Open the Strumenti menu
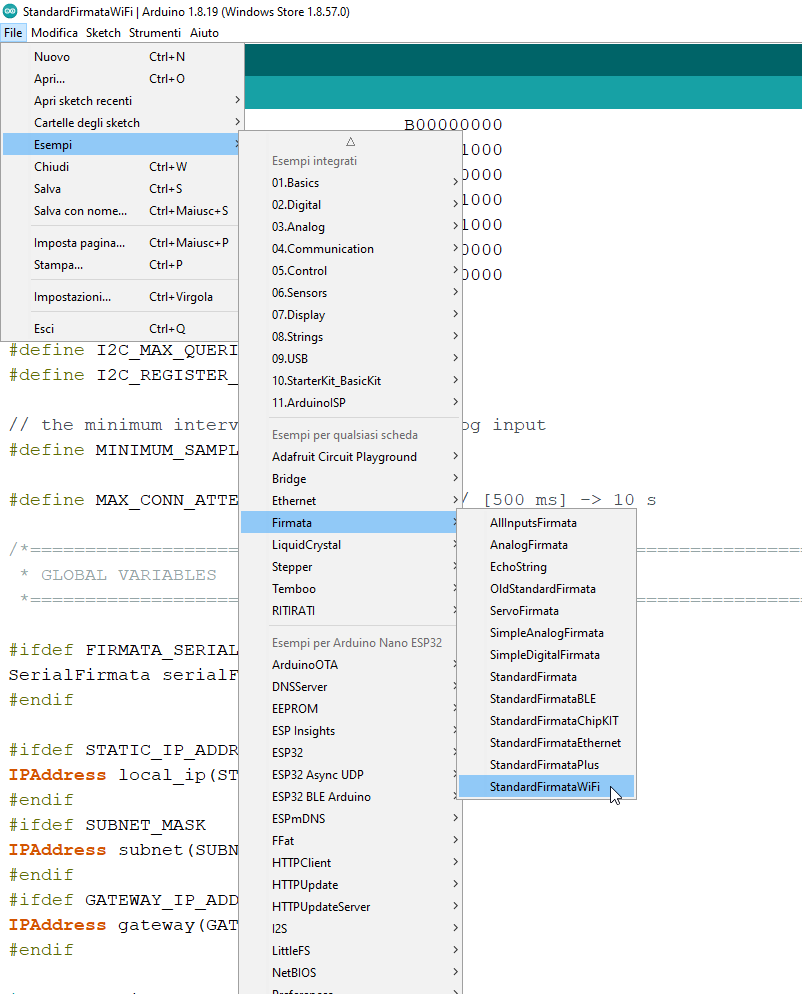The height and width of the screenshot is (994, 802). point(155,33)
